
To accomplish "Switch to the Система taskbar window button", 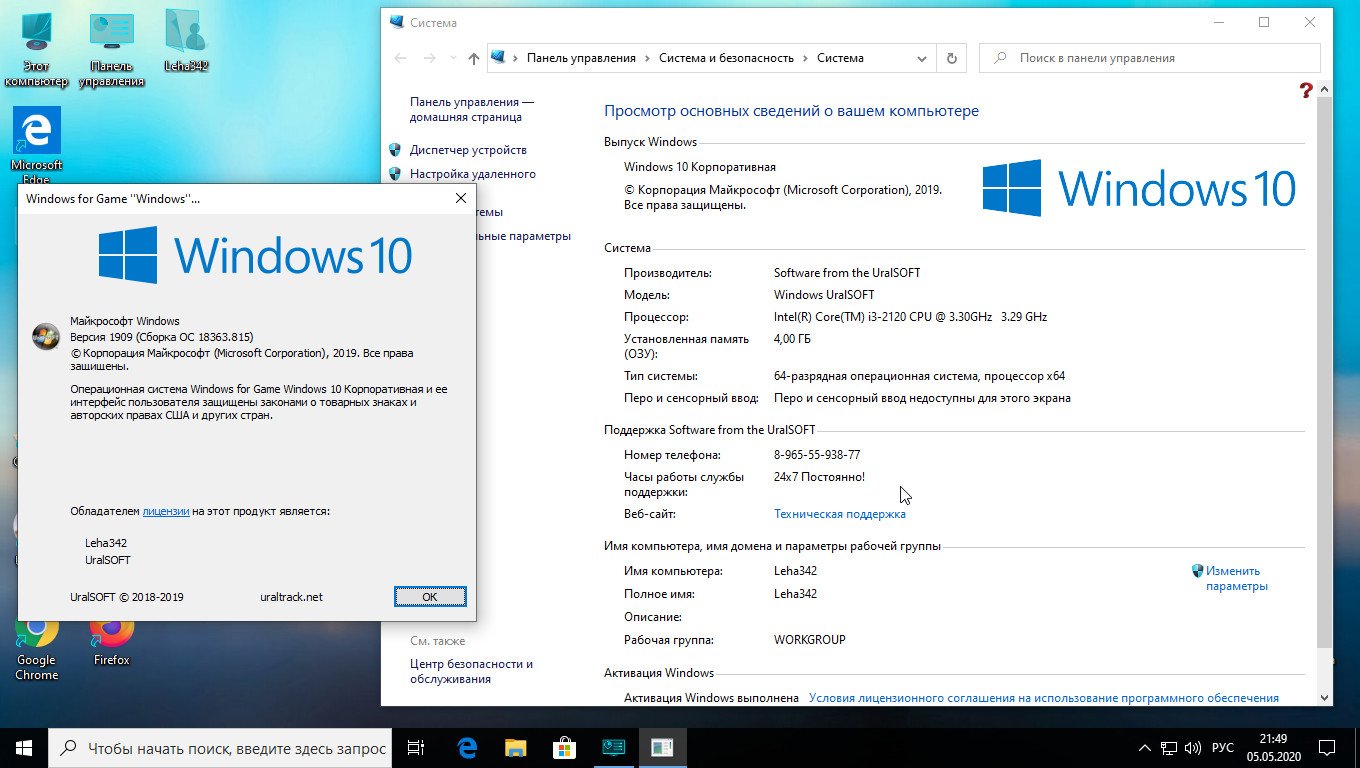I will (x=613, y=747).
